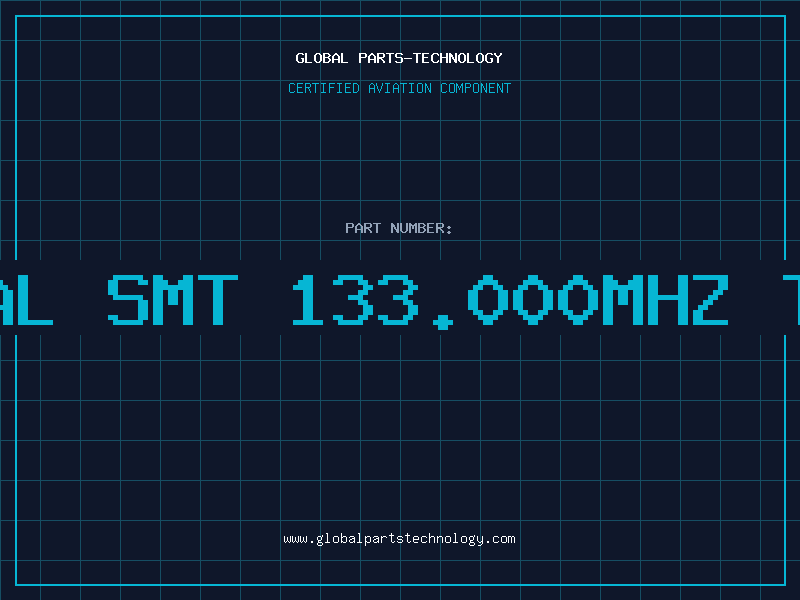Click the 'GLOBAL PARTS-TECHNOLOGY' heading

pos(399,58)
